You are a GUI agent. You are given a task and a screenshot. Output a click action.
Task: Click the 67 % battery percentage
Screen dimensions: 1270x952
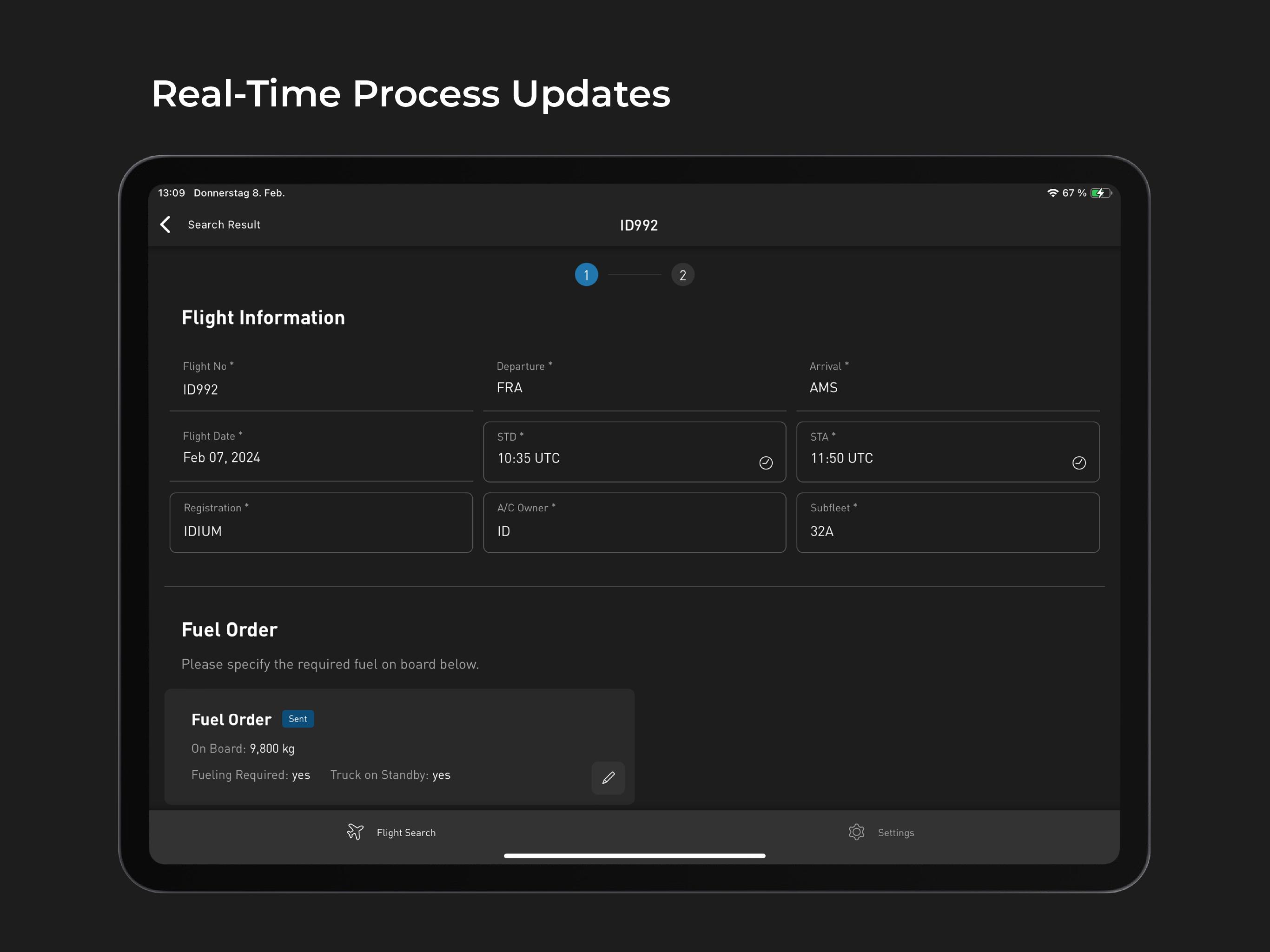click(1074, 193)
